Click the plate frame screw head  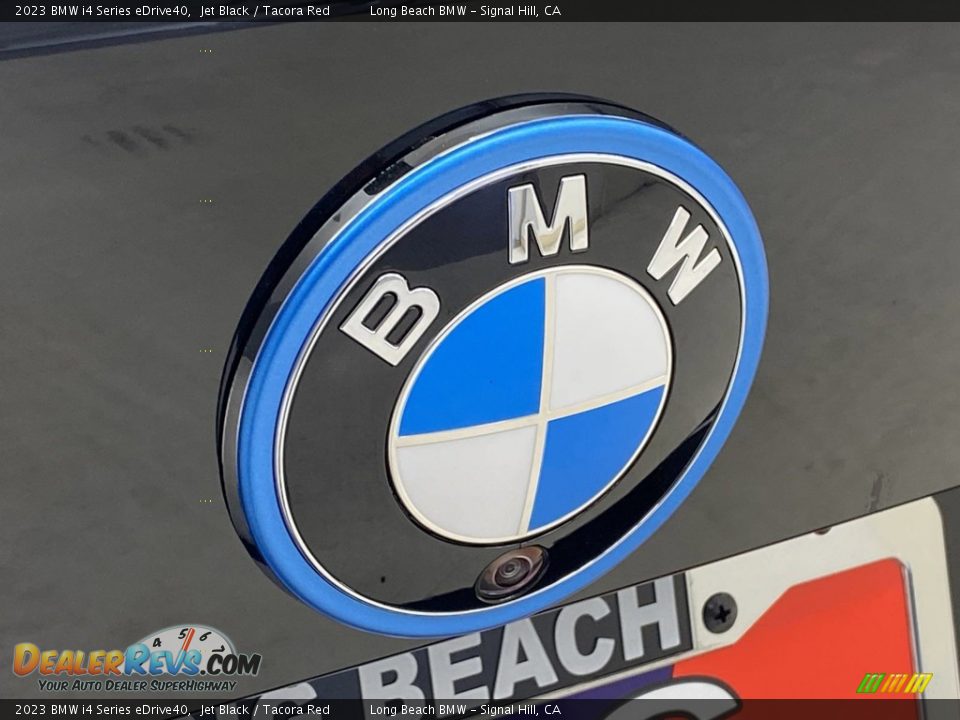[x=719, y=612]
